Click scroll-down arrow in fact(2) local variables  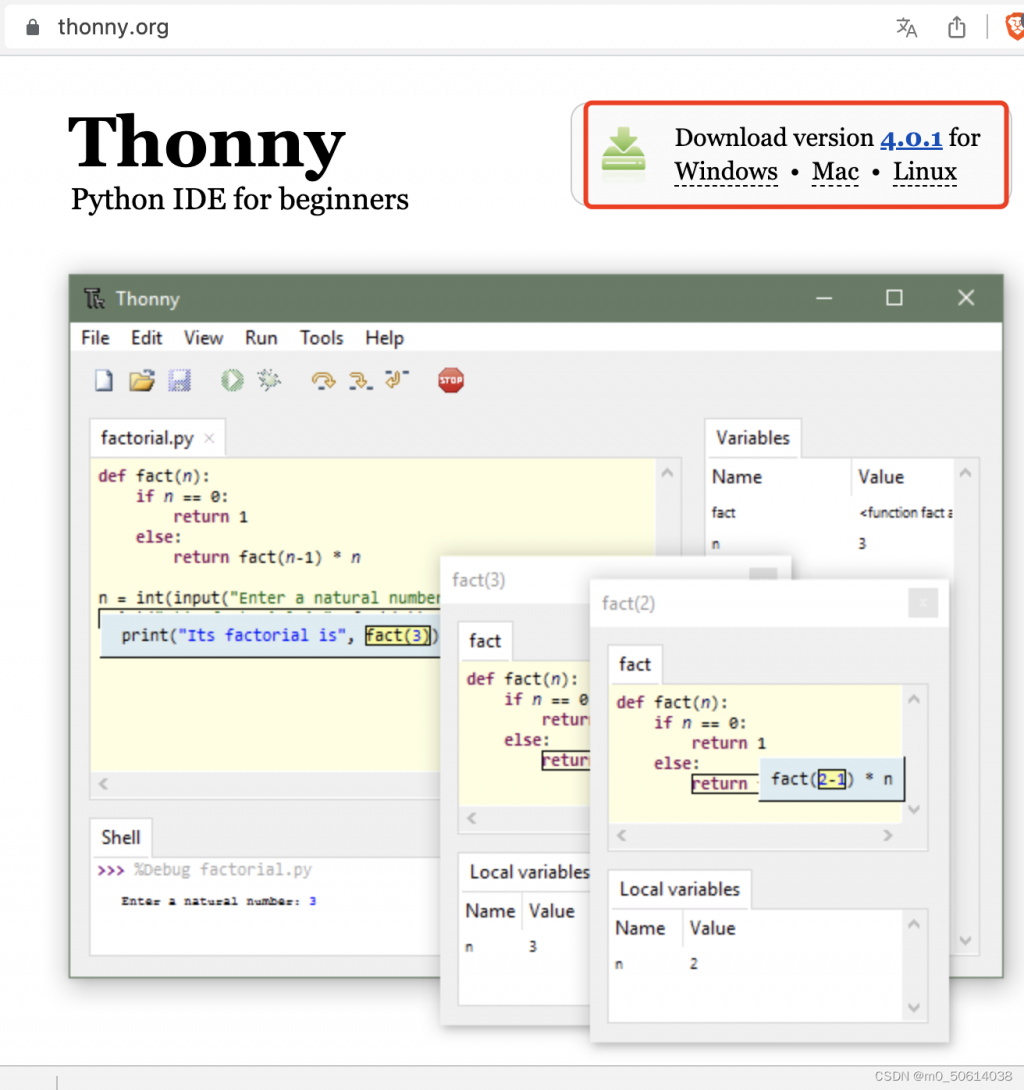914,1008
